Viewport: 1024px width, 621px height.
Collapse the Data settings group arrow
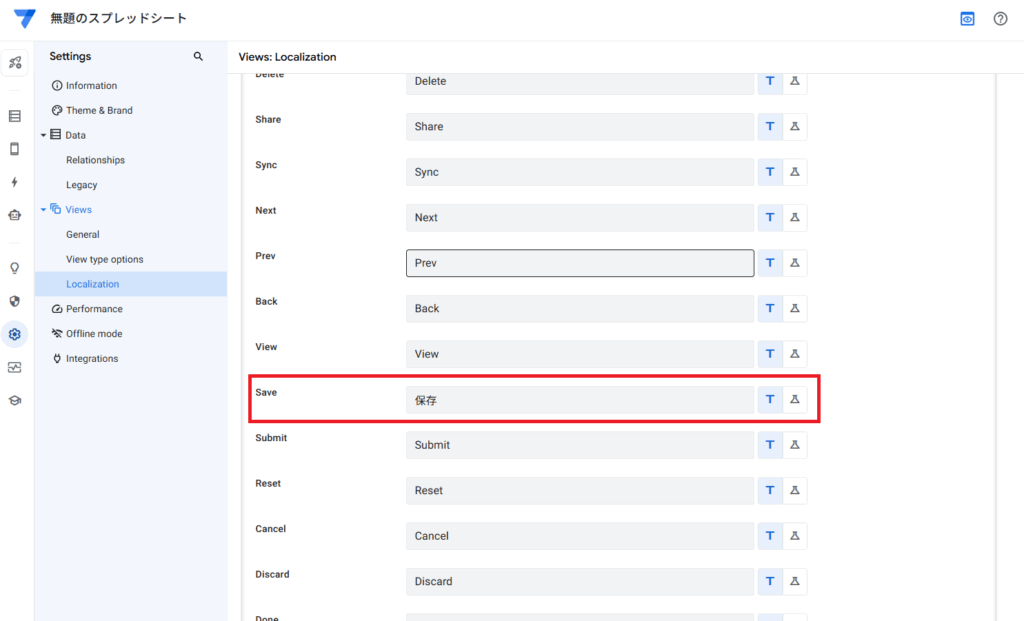pos(43,135)
